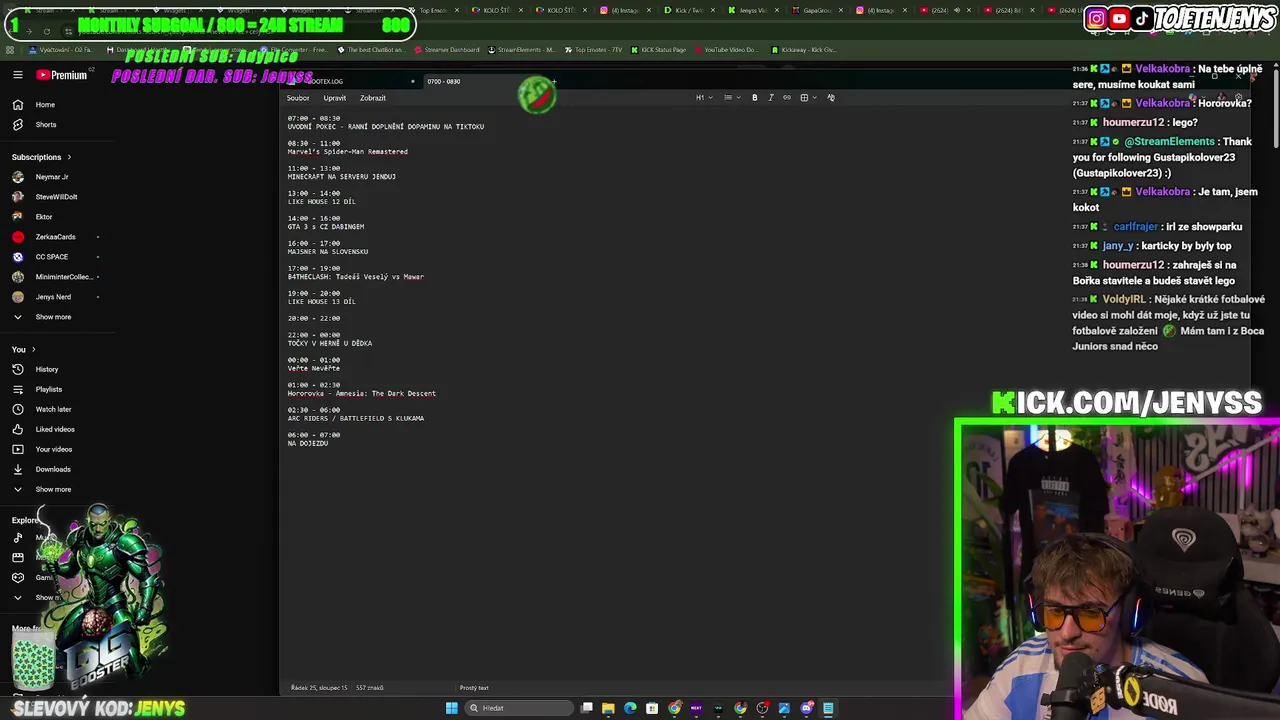
Task: Open the Jenys Nerd subscription channel
Action: pyautogui.click(x=55, y=297)
